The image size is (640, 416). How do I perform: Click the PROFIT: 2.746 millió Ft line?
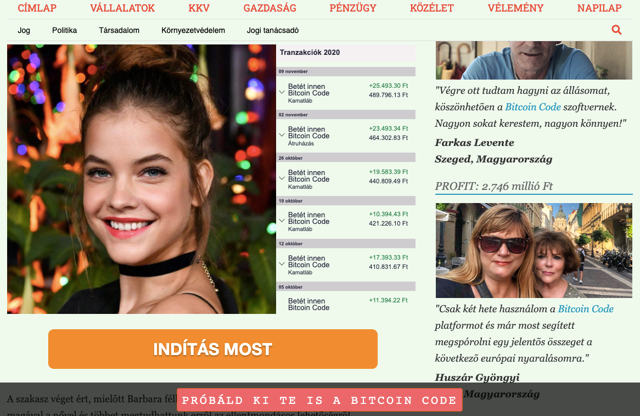tap(493, 186)
